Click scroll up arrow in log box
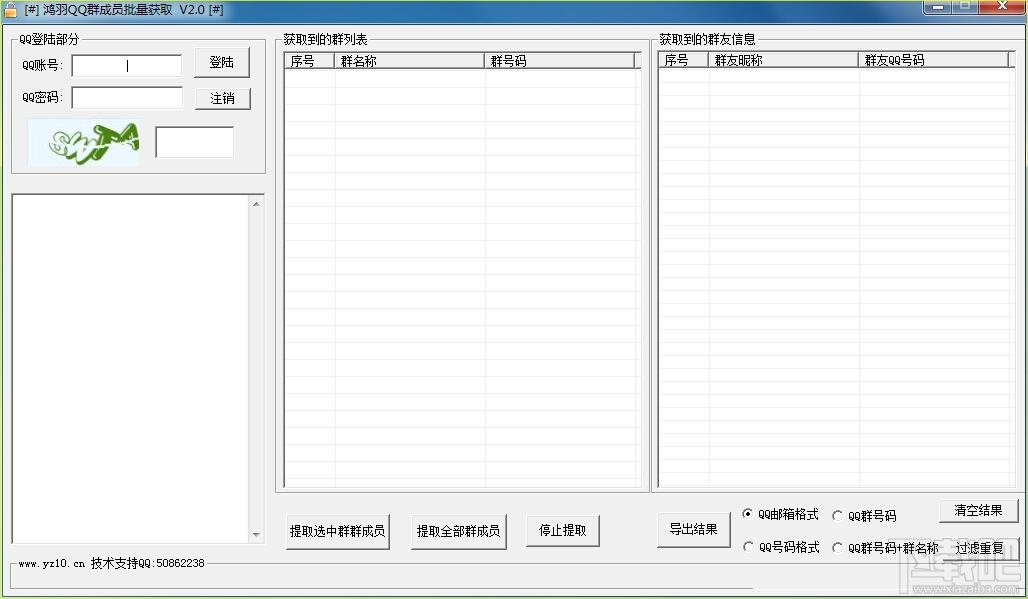 pyautogui.click(x=256, y=204)
